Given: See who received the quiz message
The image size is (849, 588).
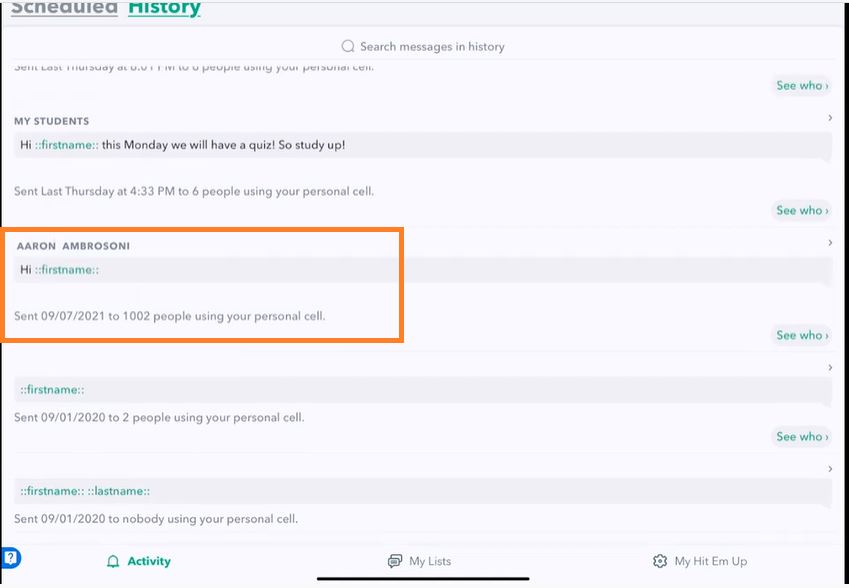Looking at the screenshot, I should click(801, 210).
